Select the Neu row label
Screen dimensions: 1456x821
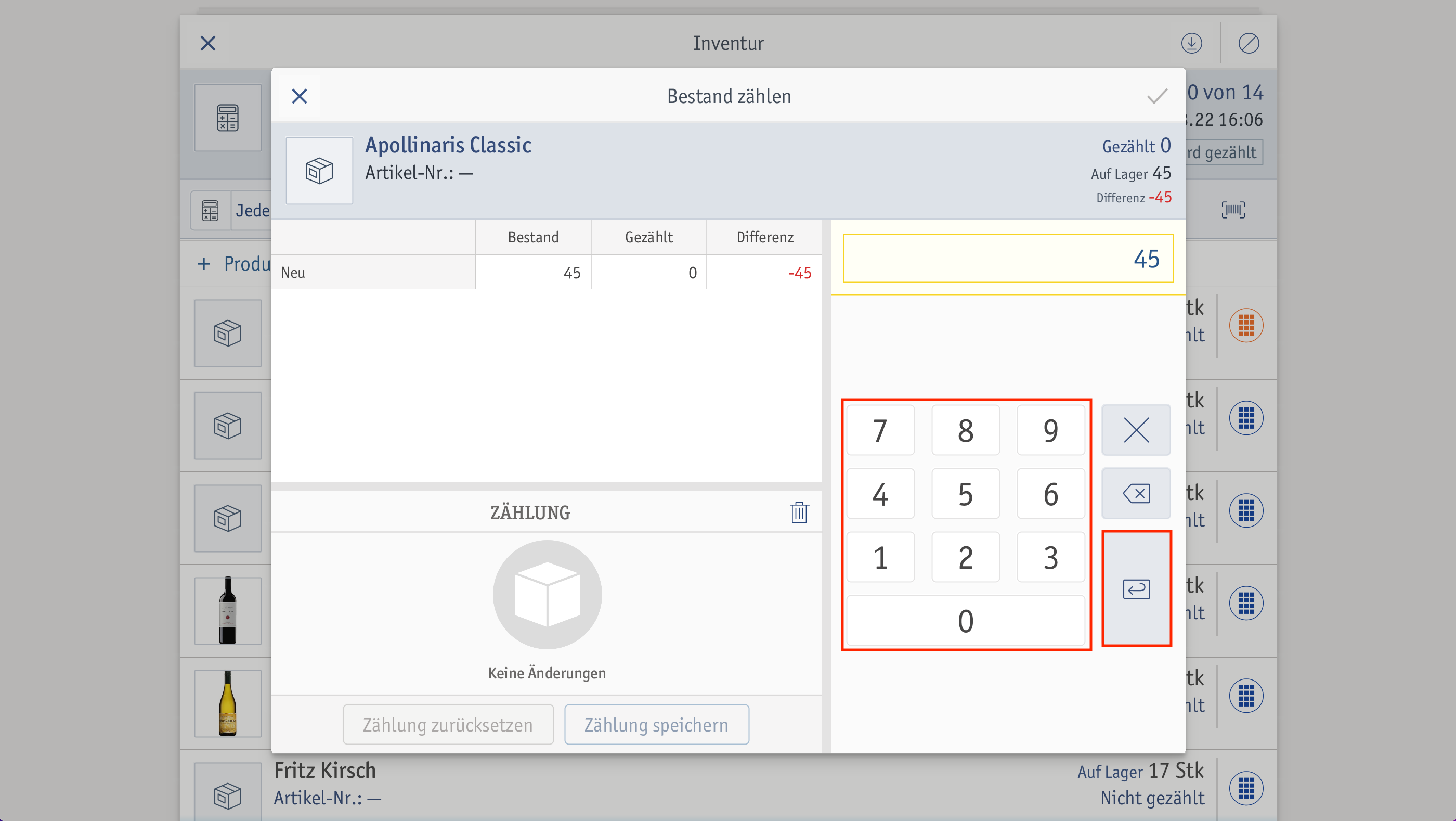[373, 273]
